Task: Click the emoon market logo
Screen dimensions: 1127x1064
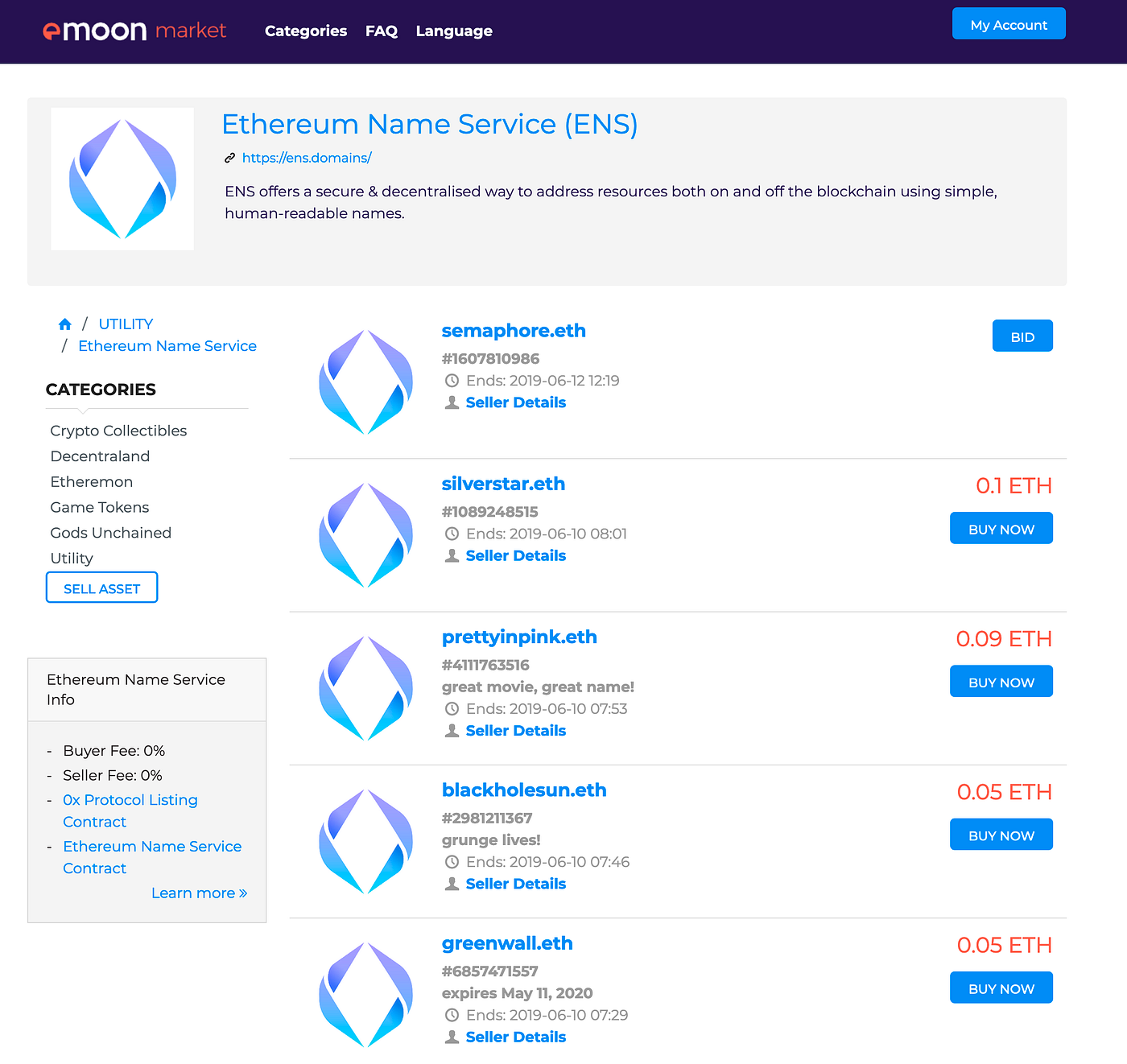Action: [134, 31]
